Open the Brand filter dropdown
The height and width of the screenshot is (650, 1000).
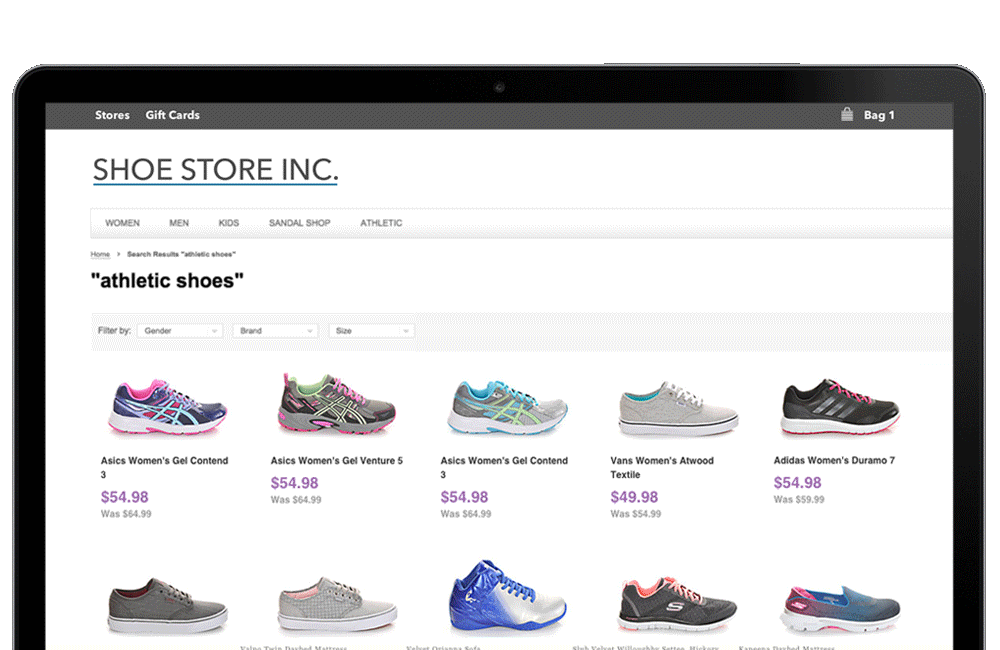[274, 331]
